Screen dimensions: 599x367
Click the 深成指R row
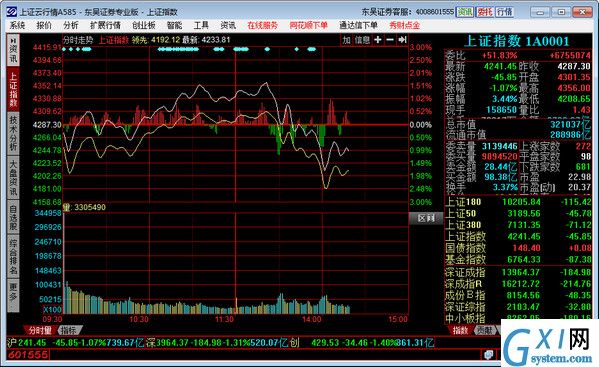(x=518, y=284)
